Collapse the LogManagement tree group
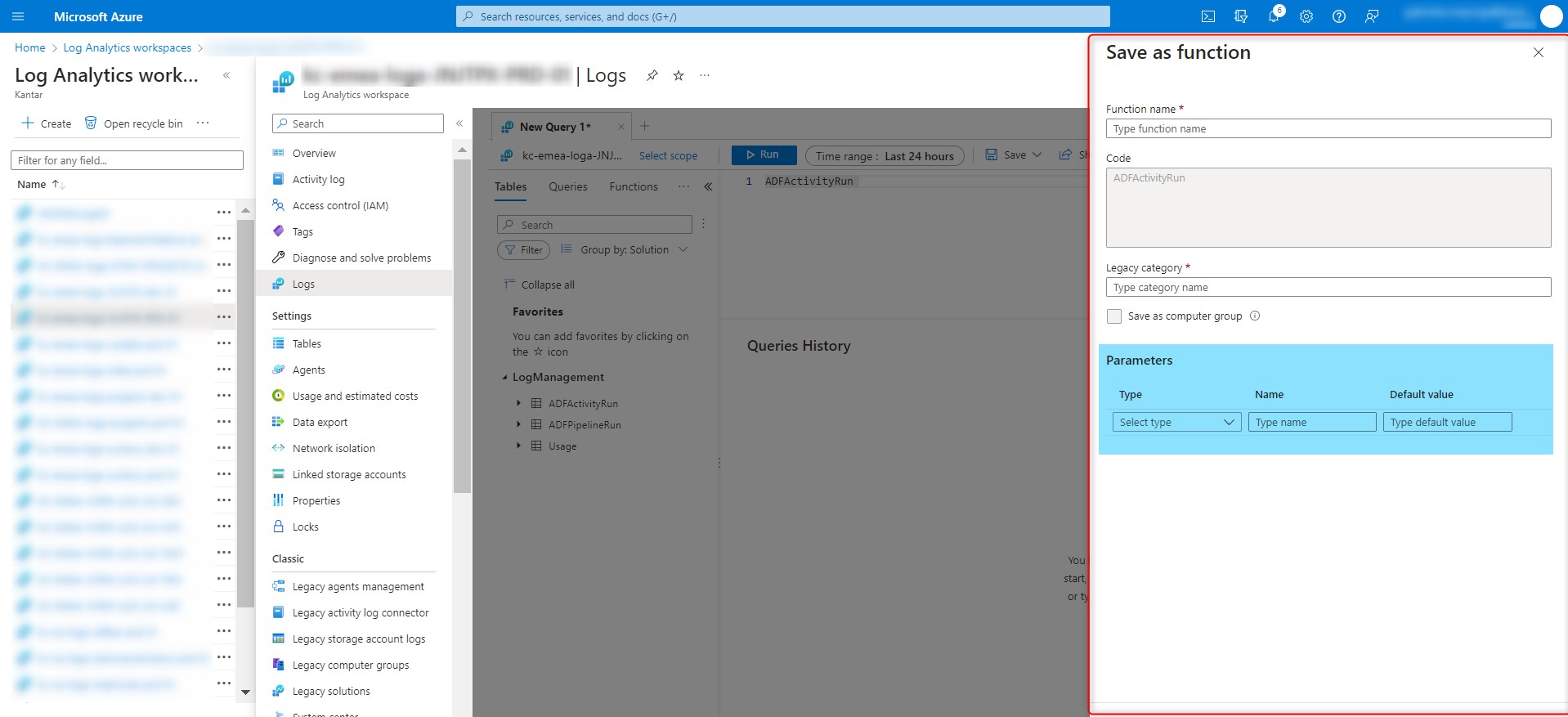 [x=504, y=378]
